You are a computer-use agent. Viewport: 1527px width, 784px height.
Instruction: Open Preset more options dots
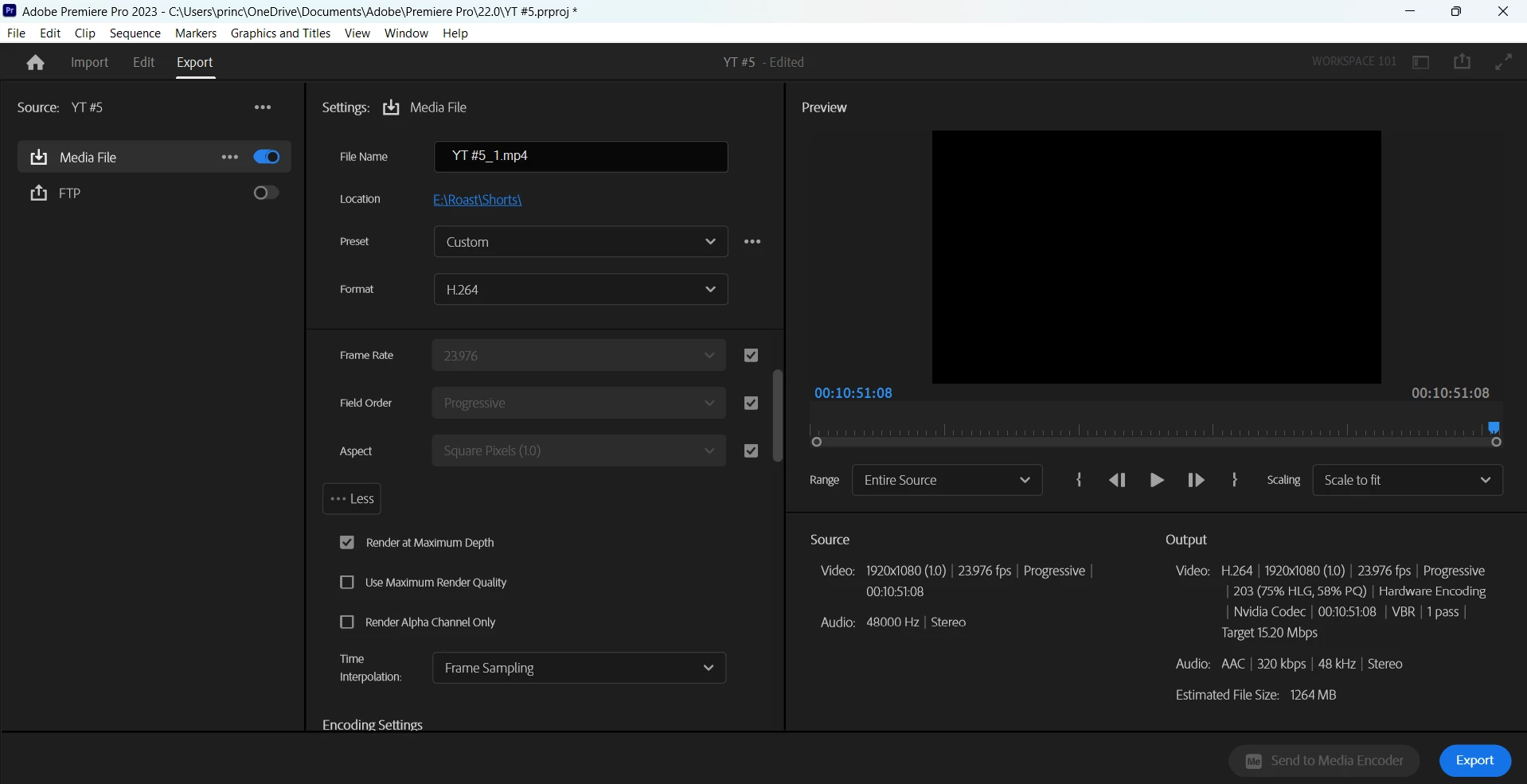(753, 242)
